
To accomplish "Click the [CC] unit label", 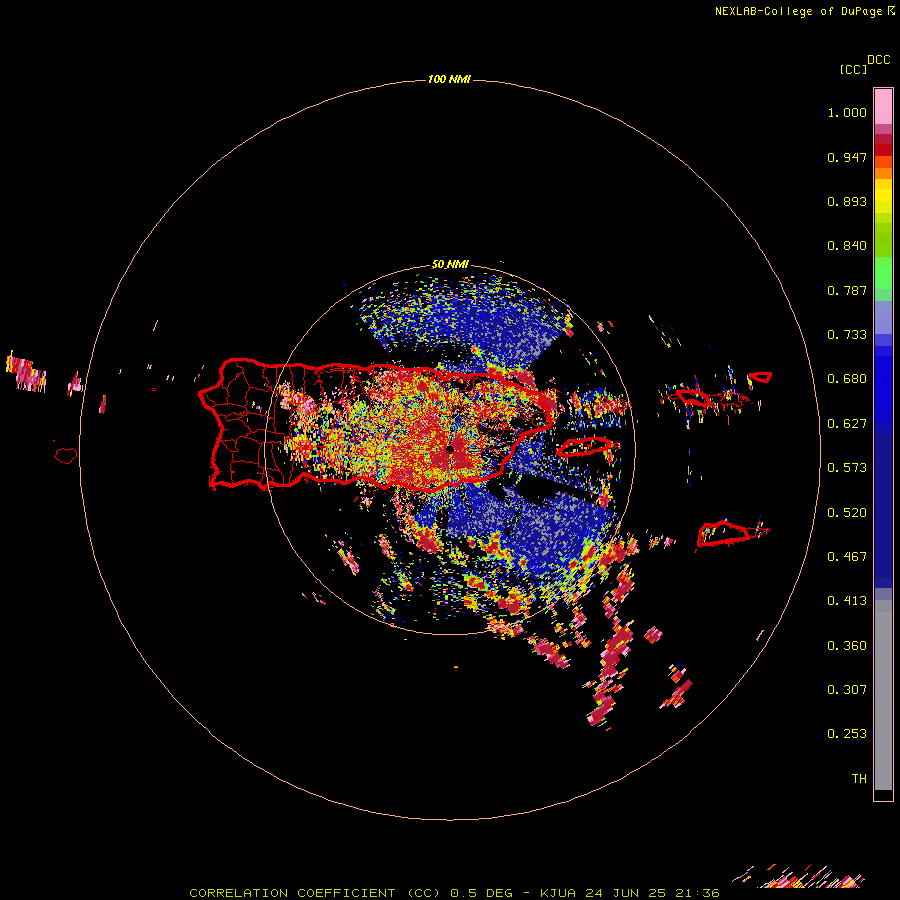I will (x=853, y=69).
